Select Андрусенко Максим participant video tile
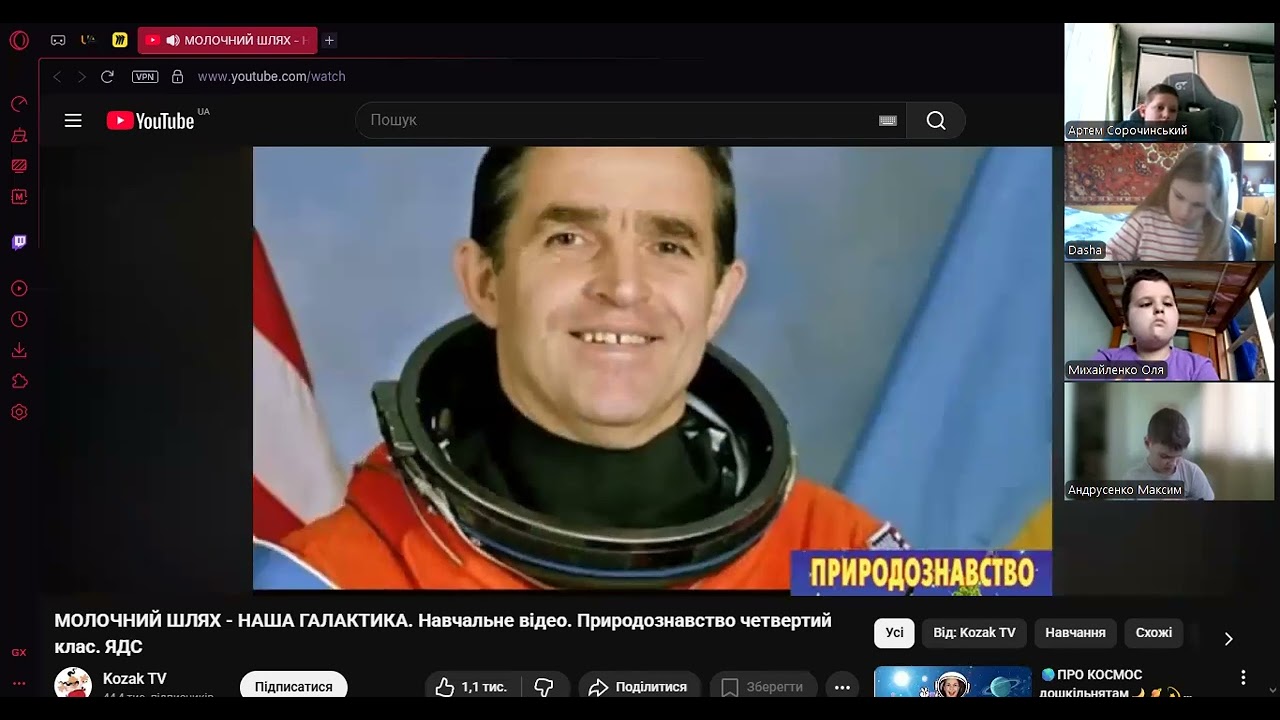 [x=1169, y=441]
